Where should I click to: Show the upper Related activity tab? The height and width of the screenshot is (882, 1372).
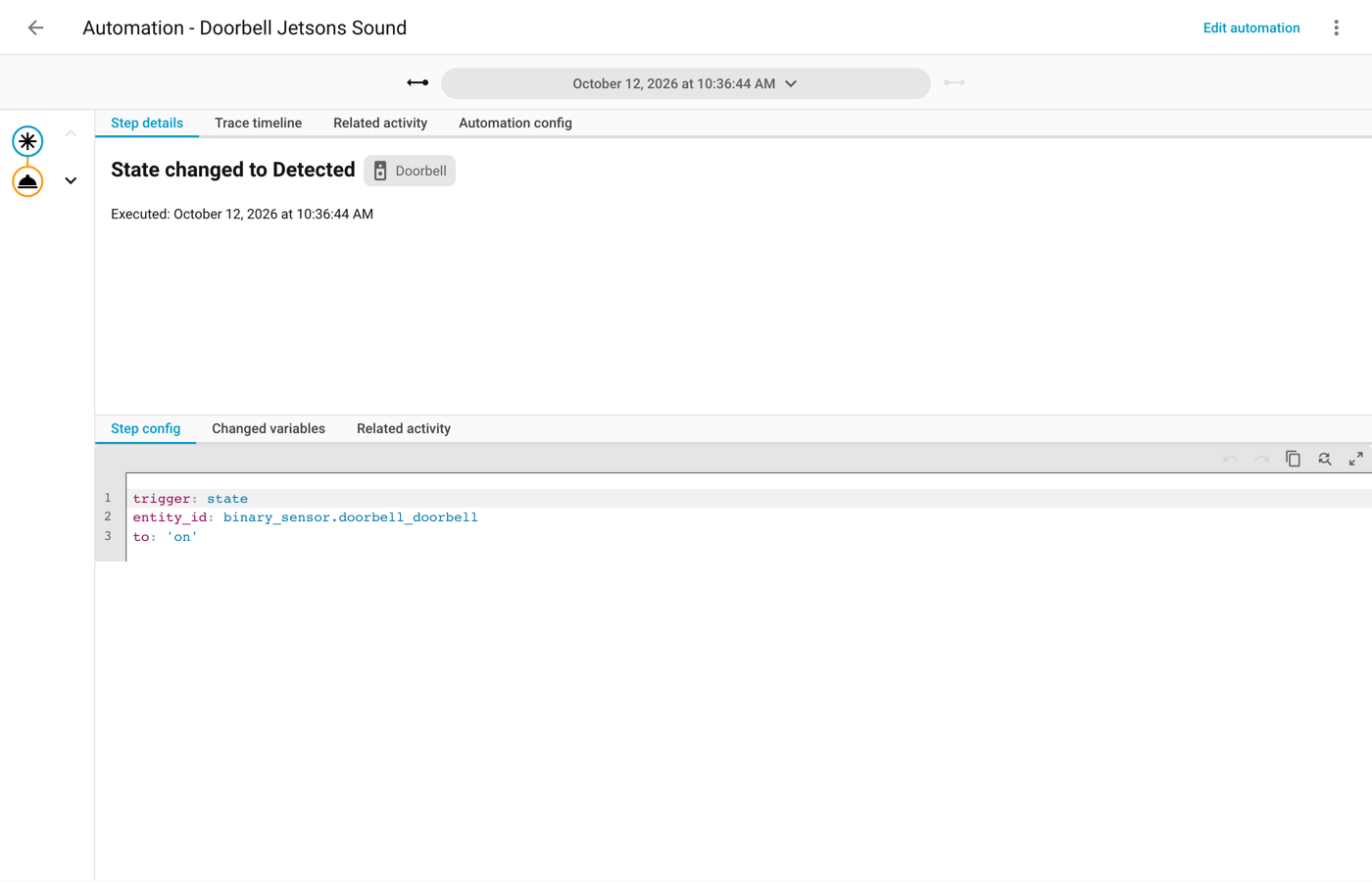(380, 123)
